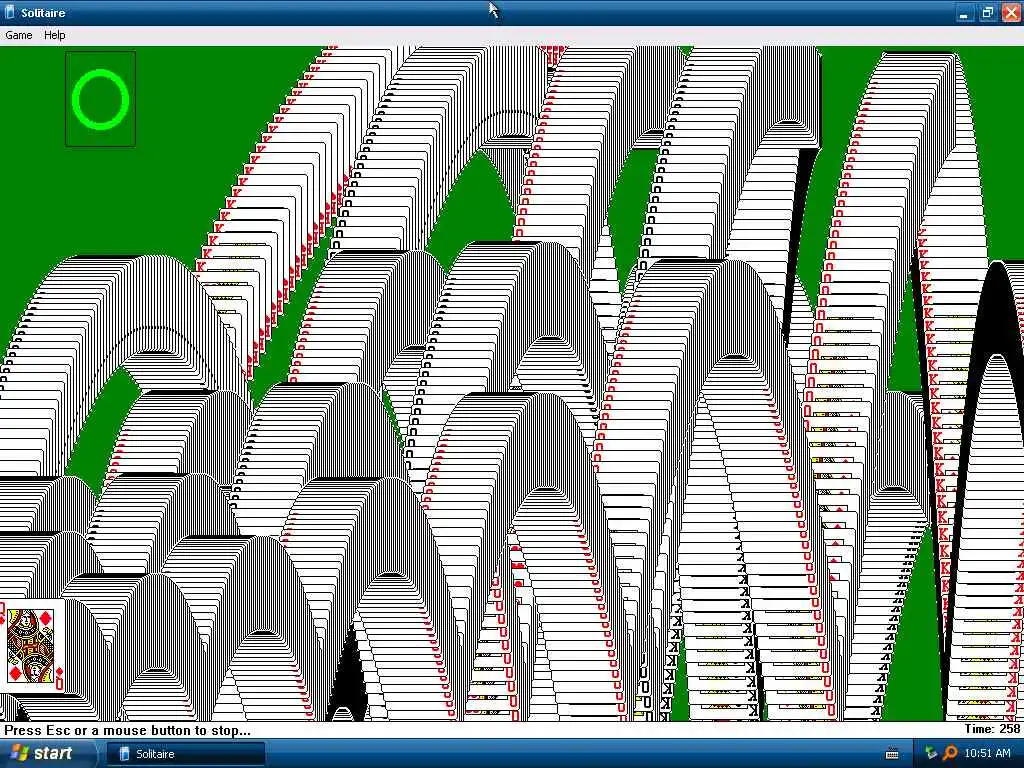
Task: Click the magnifier icon in system tray
Action: point(950,753)
